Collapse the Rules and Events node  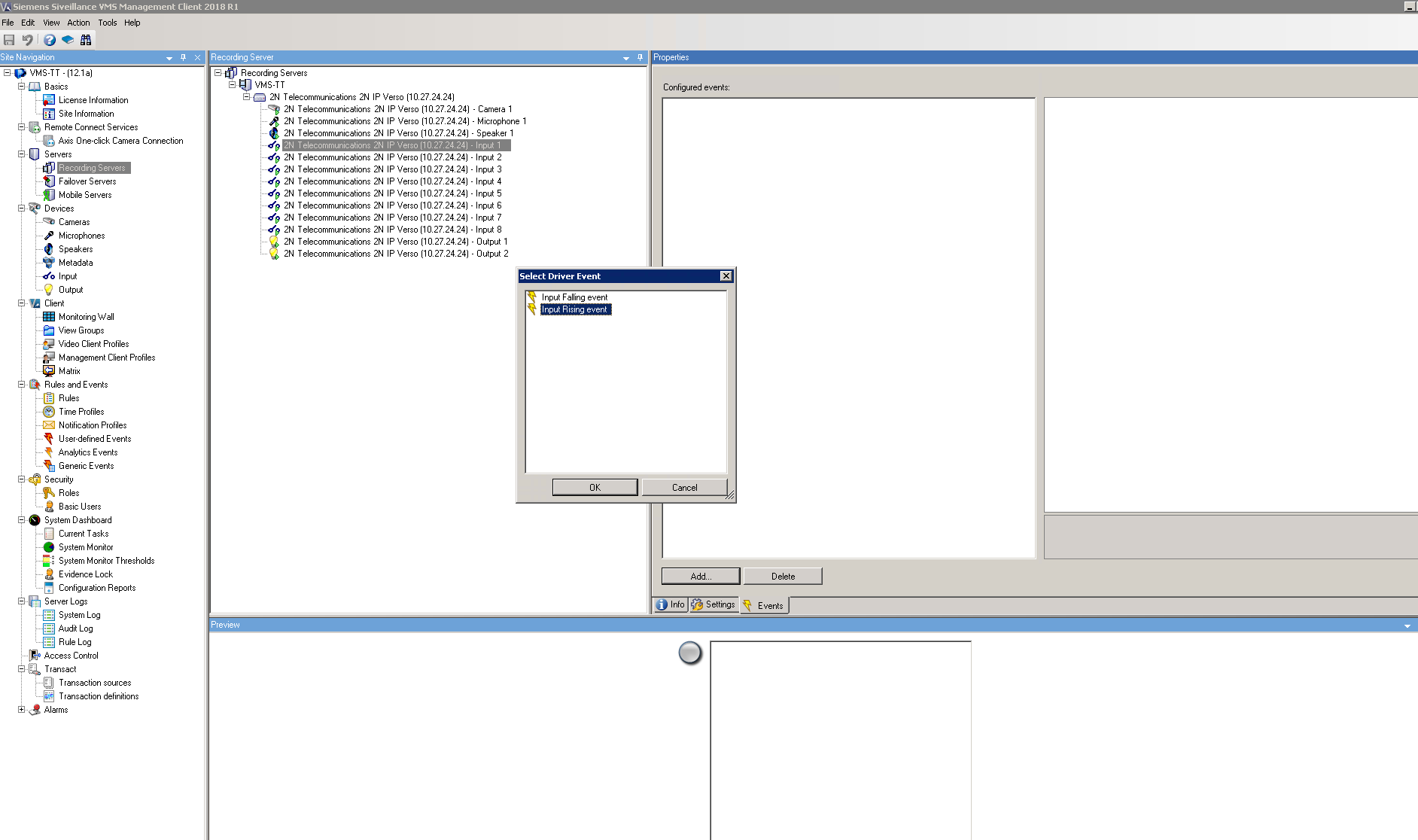coord(22,385)
